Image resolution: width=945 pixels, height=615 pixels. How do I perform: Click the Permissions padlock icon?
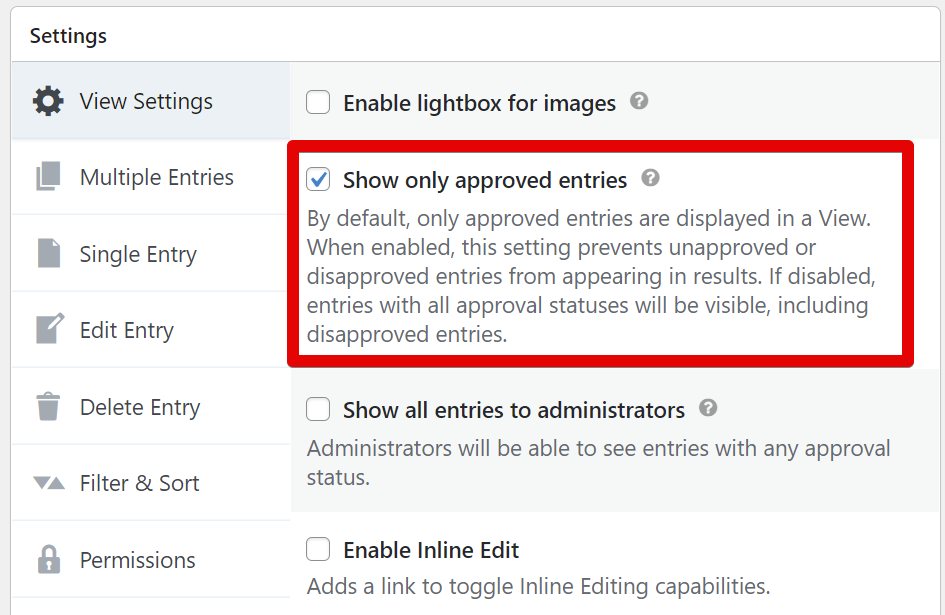[x=49, y=560]
